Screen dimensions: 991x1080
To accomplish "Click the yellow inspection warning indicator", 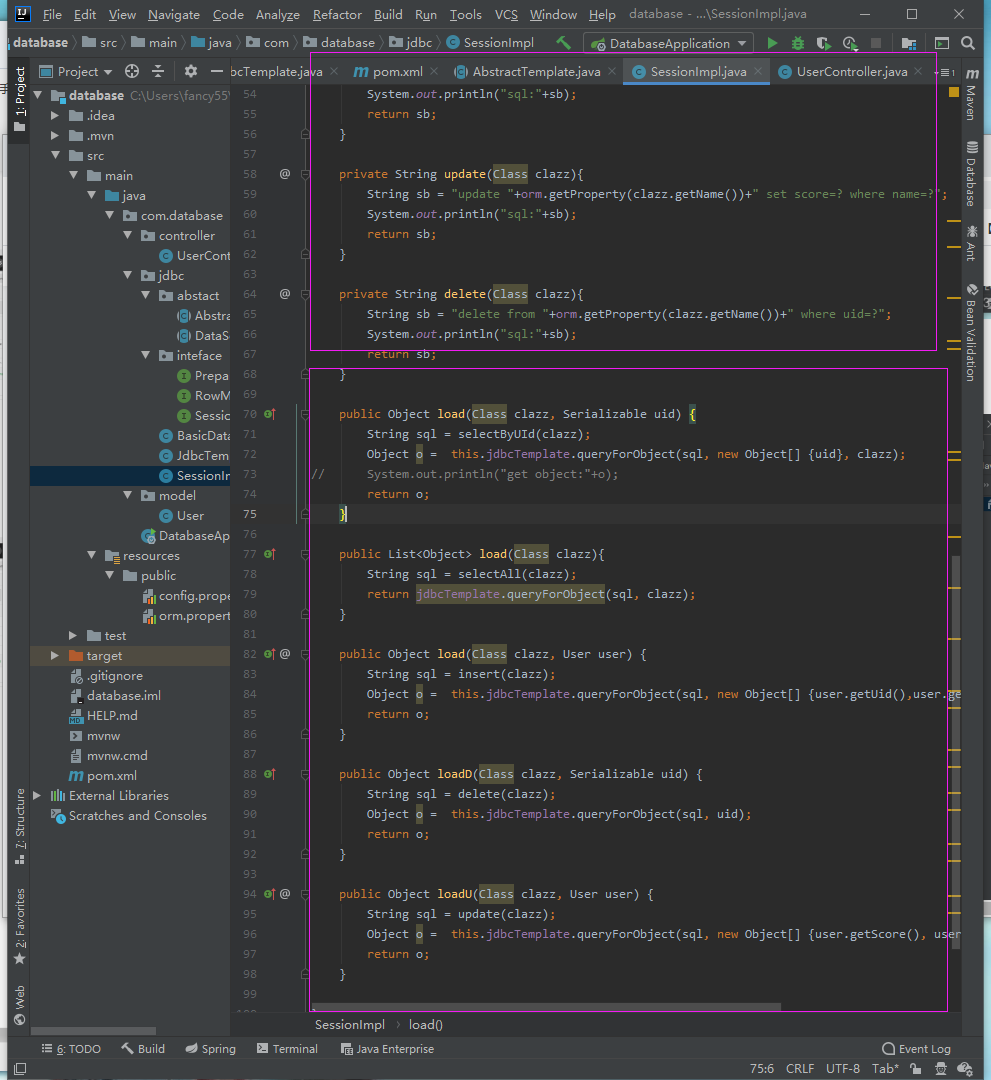I will tap(954, 92).
